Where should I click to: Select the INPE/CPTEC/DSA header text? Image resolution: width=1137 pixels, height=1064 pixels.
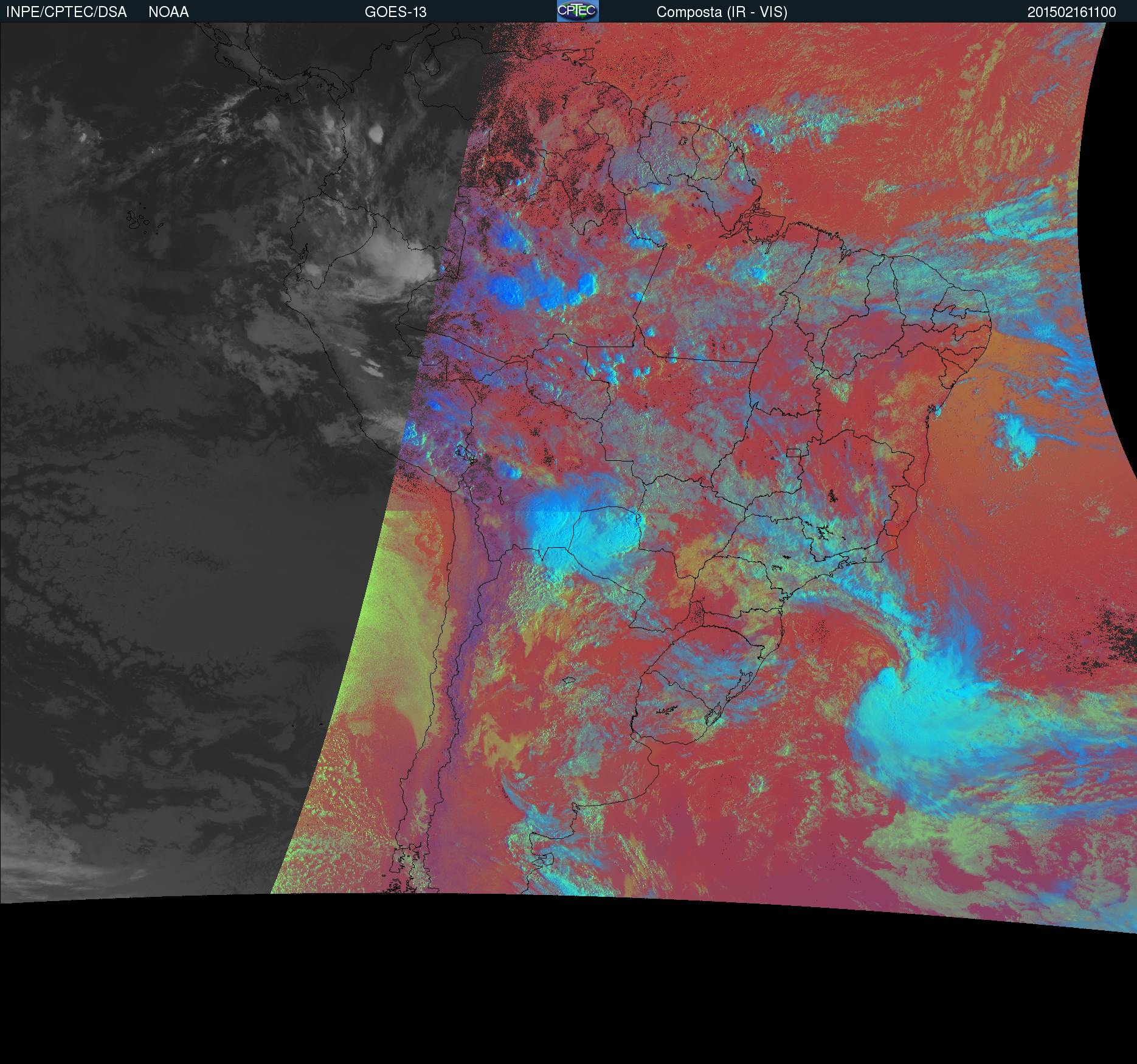(x=66, y=12)
